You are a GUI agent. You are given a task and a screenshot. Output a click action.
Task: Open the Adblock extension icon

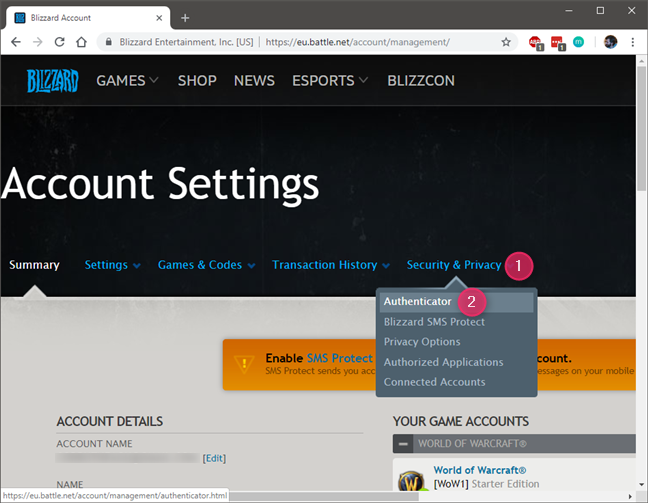(x=536, y=42)
